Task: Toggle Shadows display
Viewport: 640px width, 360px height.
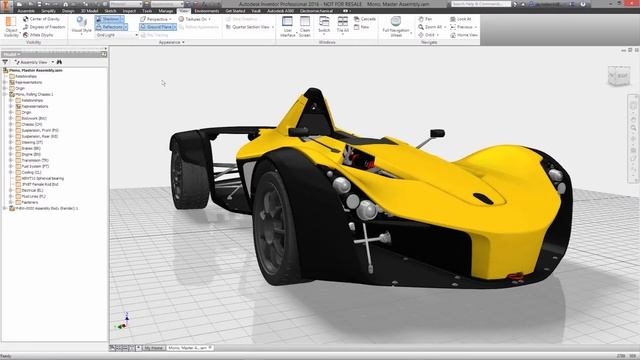Action: click(107, 19)
